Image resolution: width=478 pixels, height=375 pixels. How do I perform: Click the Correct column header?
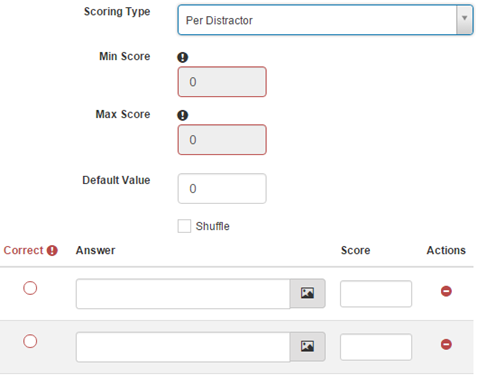(x=23, y=250)
